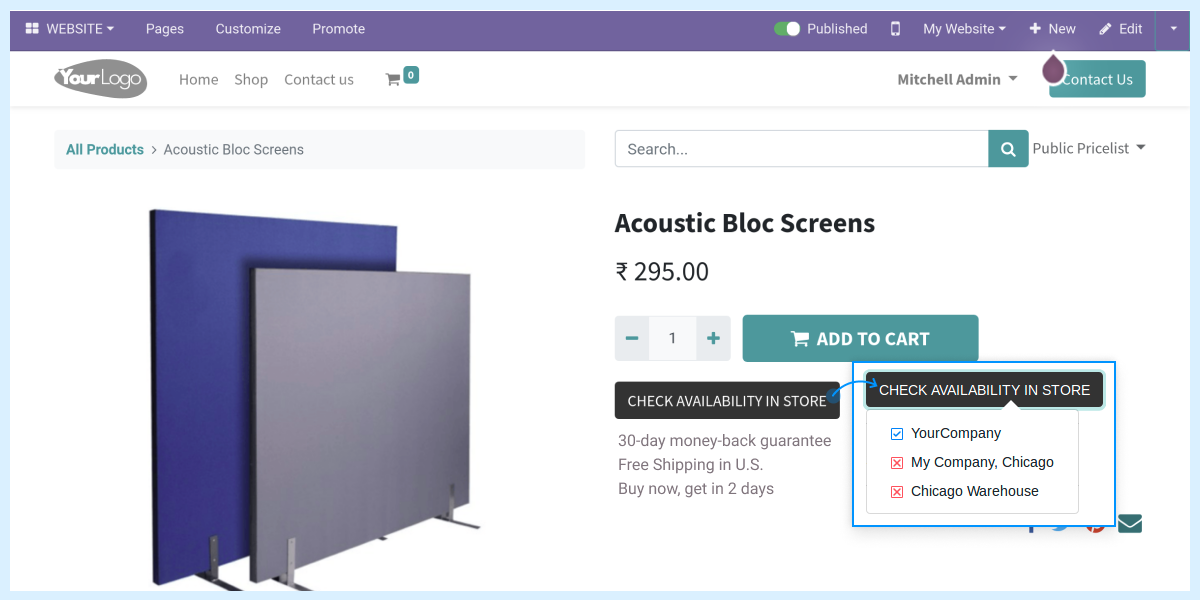Viewport: 1200px width, 600px height.
Task: Open the Mitchell Admin dropdown
Action: (956, 79)
